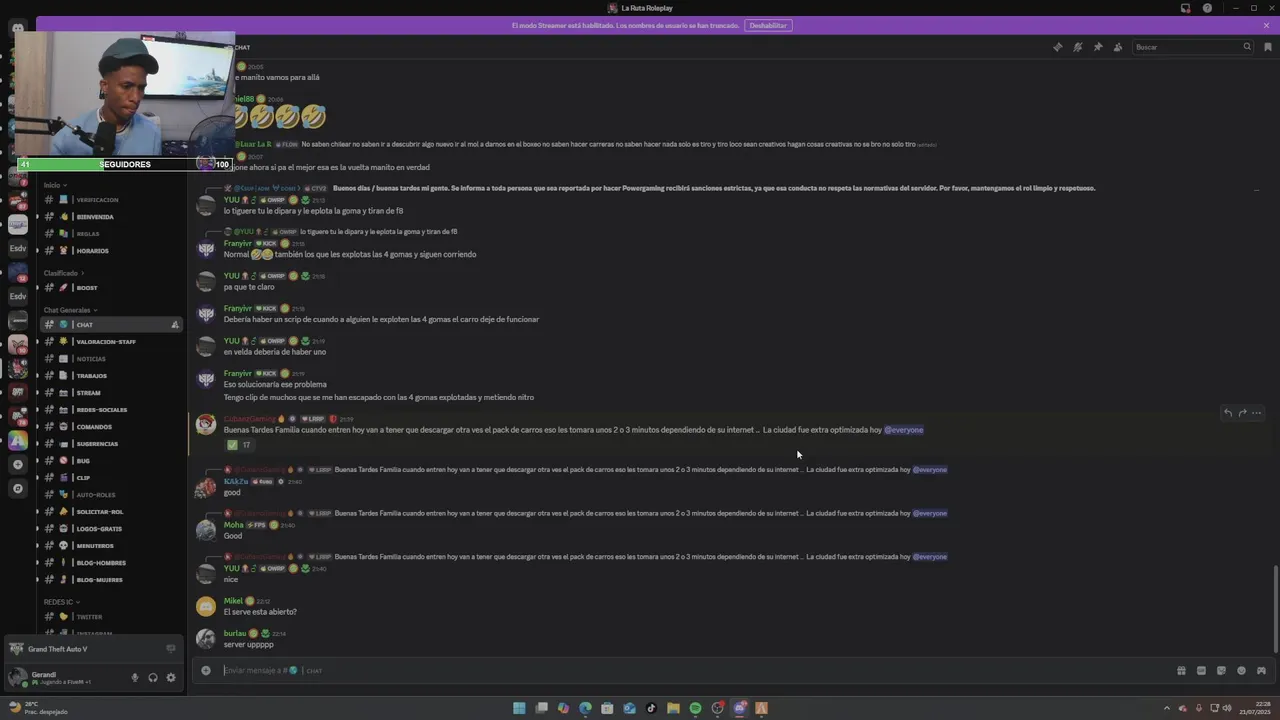Open the threads icon in channel header

tap(1058, 47)
